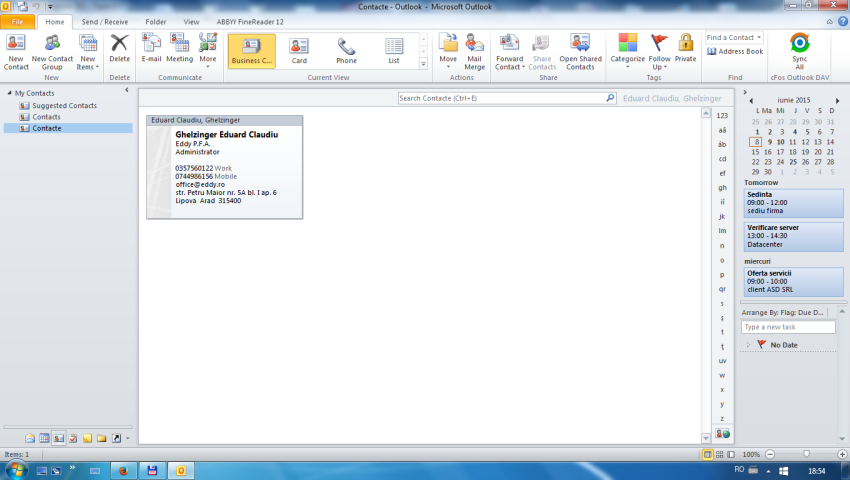Zoom in with the plus button
The height and width of the screenshot is (480, 850).
(842, 454)
